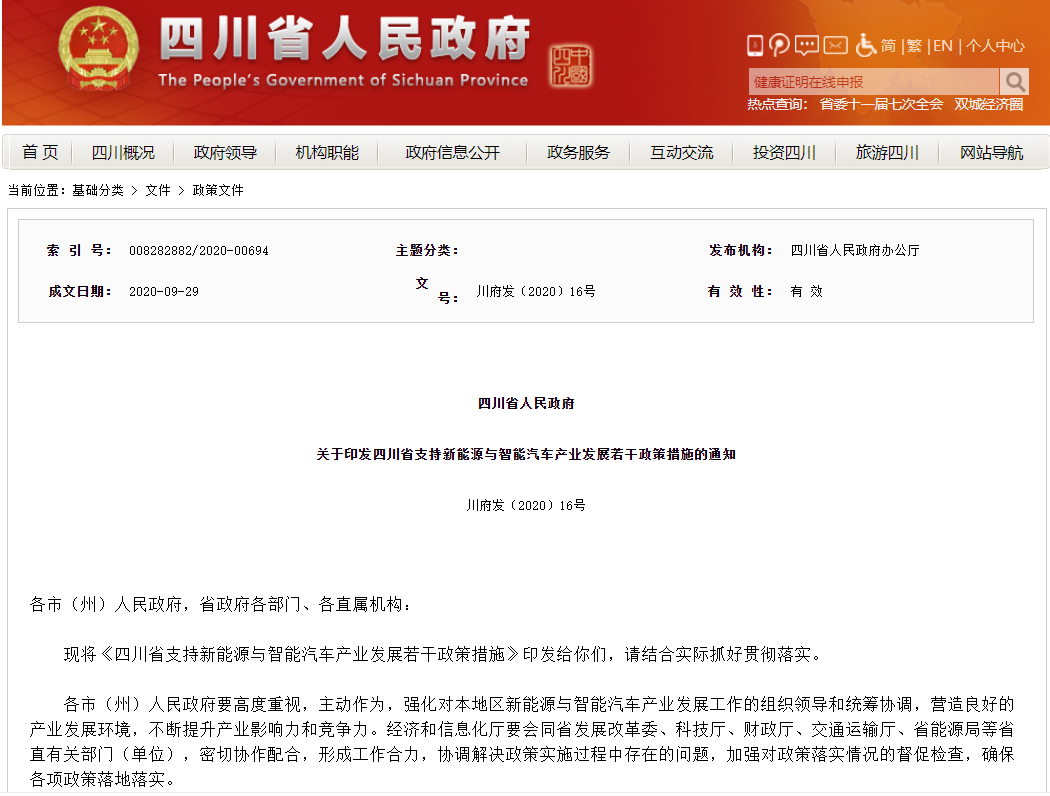This screenshot has height=796, width=1050.
Task: Click the search magnifier icon
Action: coord(1014,81)
